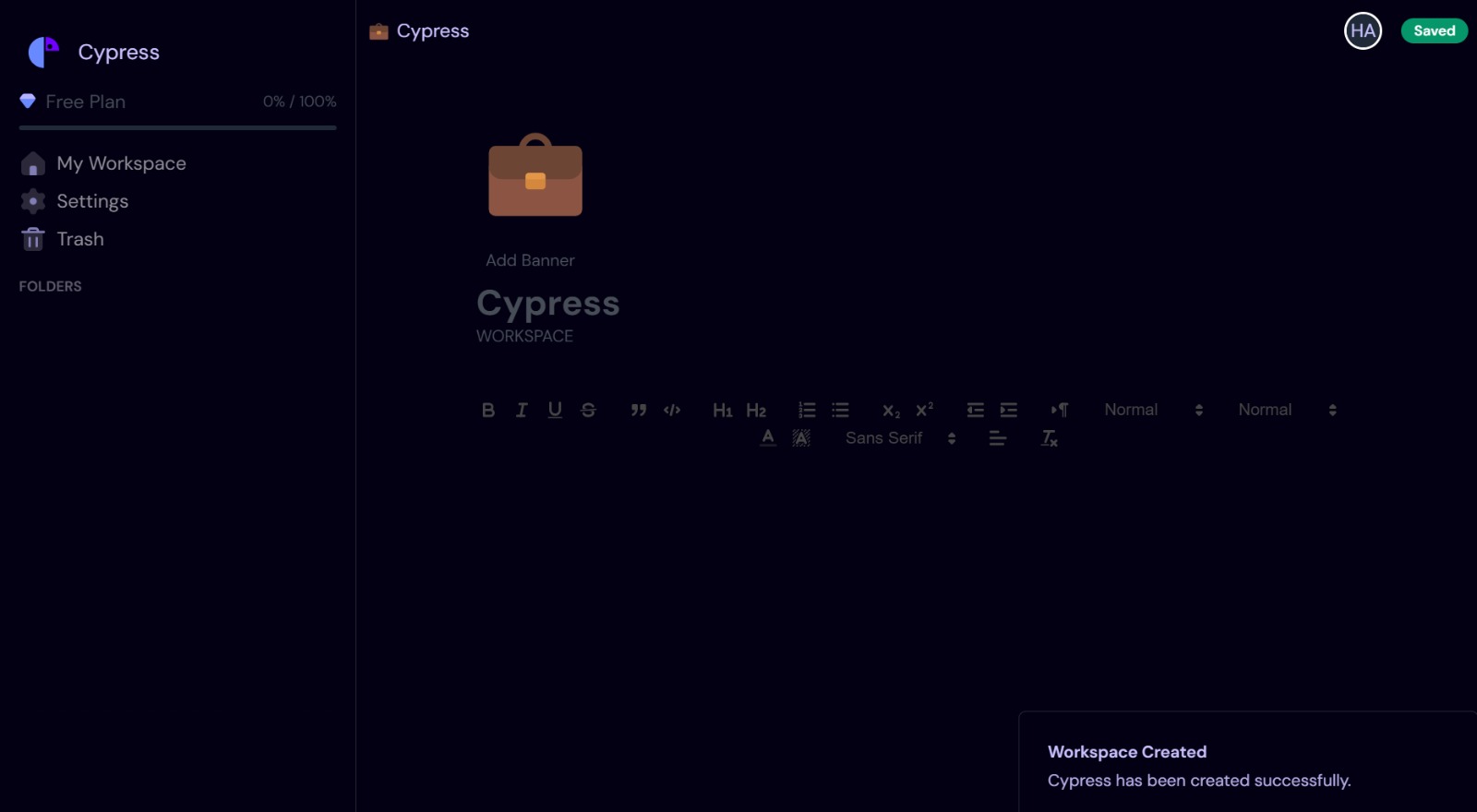1477x812 pixels.
Task: Click the gear icon beside Settings
Action: point(33,201)
